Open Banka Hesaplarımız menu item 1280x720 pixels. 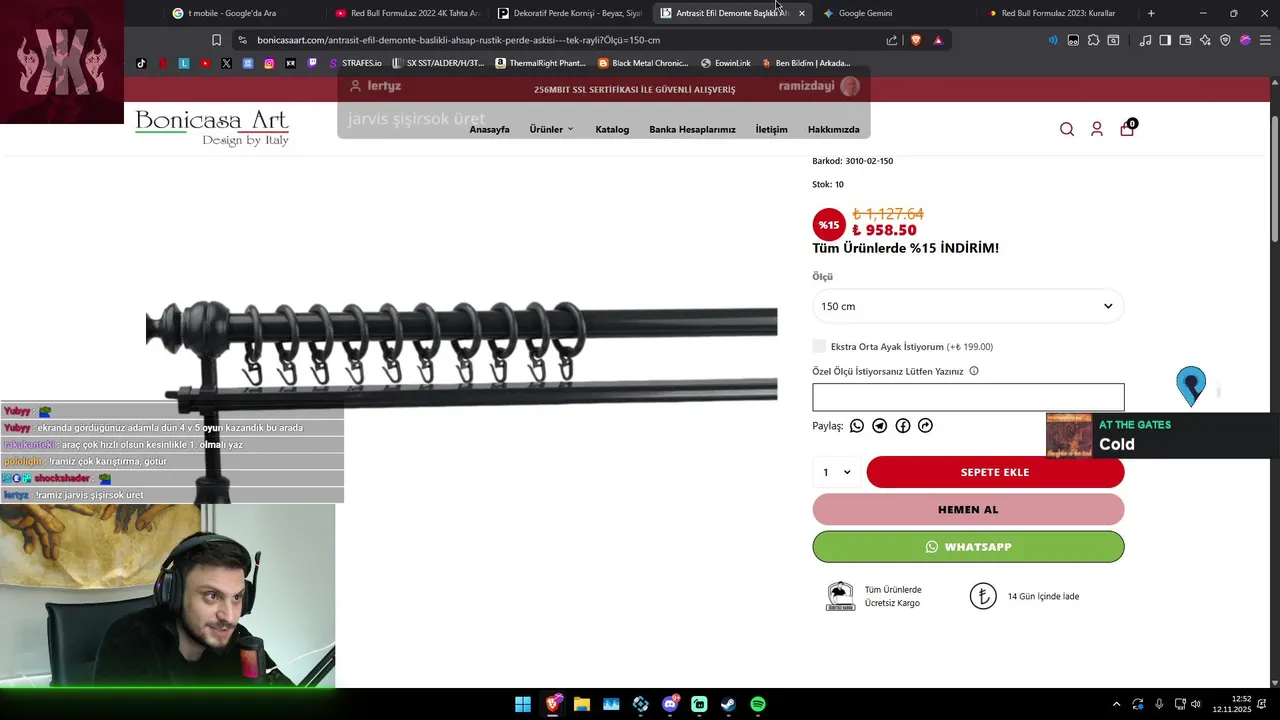[692, 129]
